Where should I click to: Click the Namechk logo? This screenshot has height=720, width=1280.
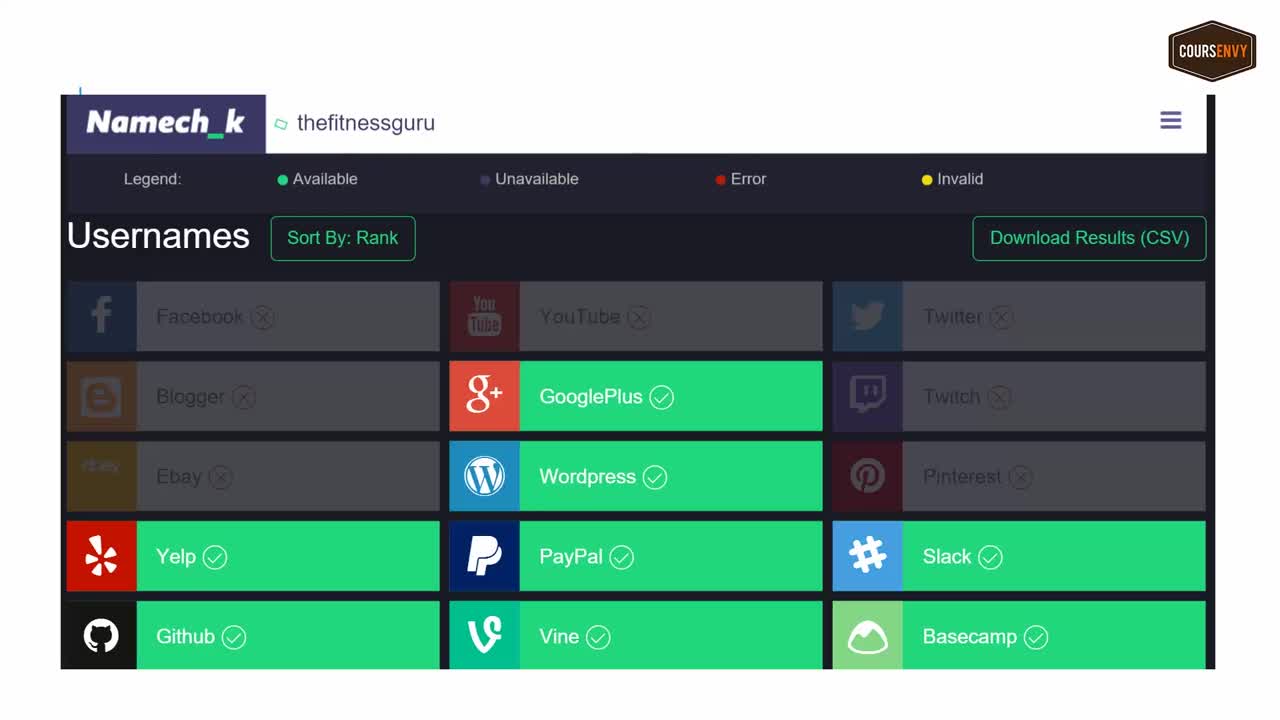[166, 123]
